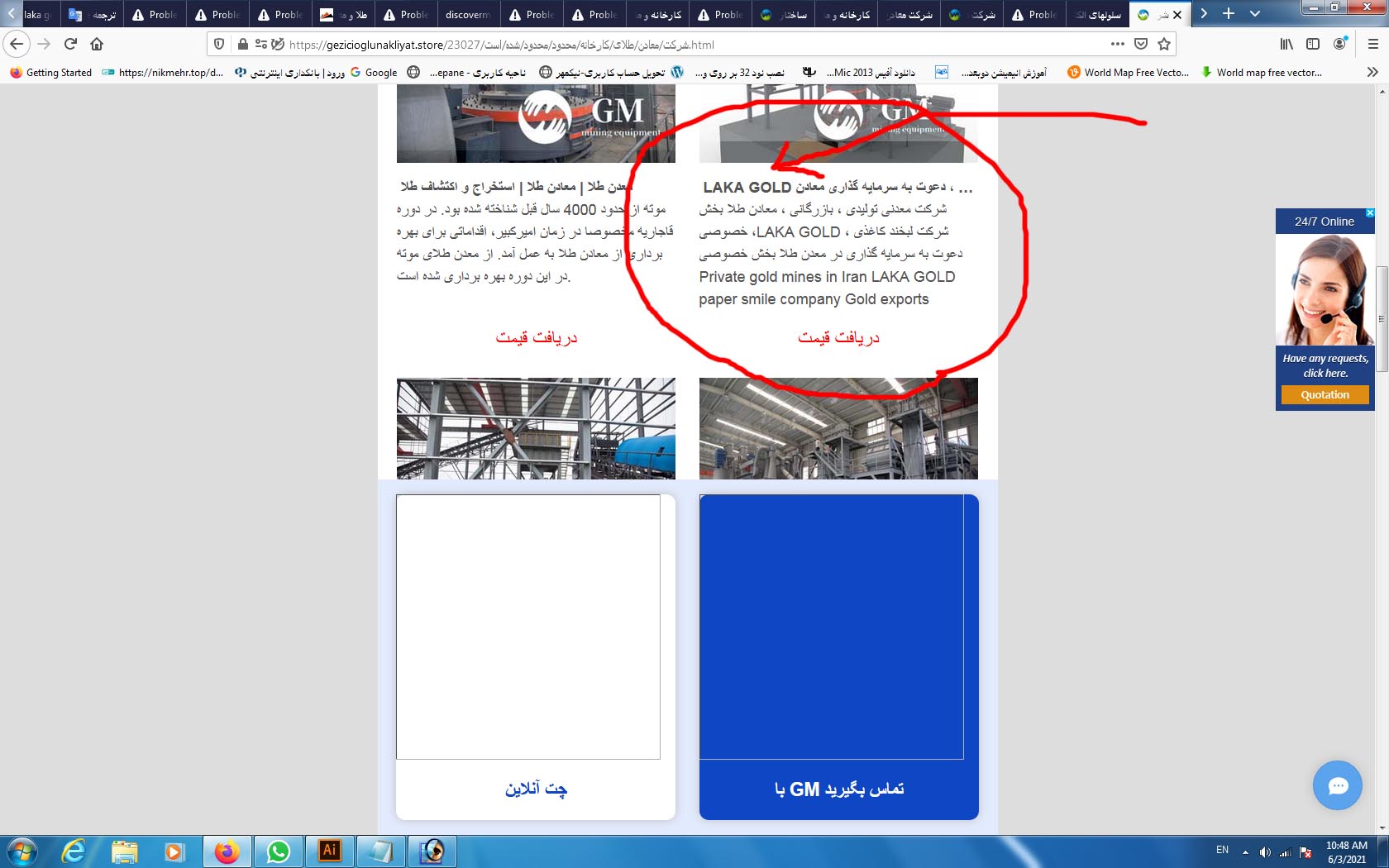This screenshot has width=1389, height=868.
Task: Close the 24/7 Online widget
Action: [x=1369, y=213]
